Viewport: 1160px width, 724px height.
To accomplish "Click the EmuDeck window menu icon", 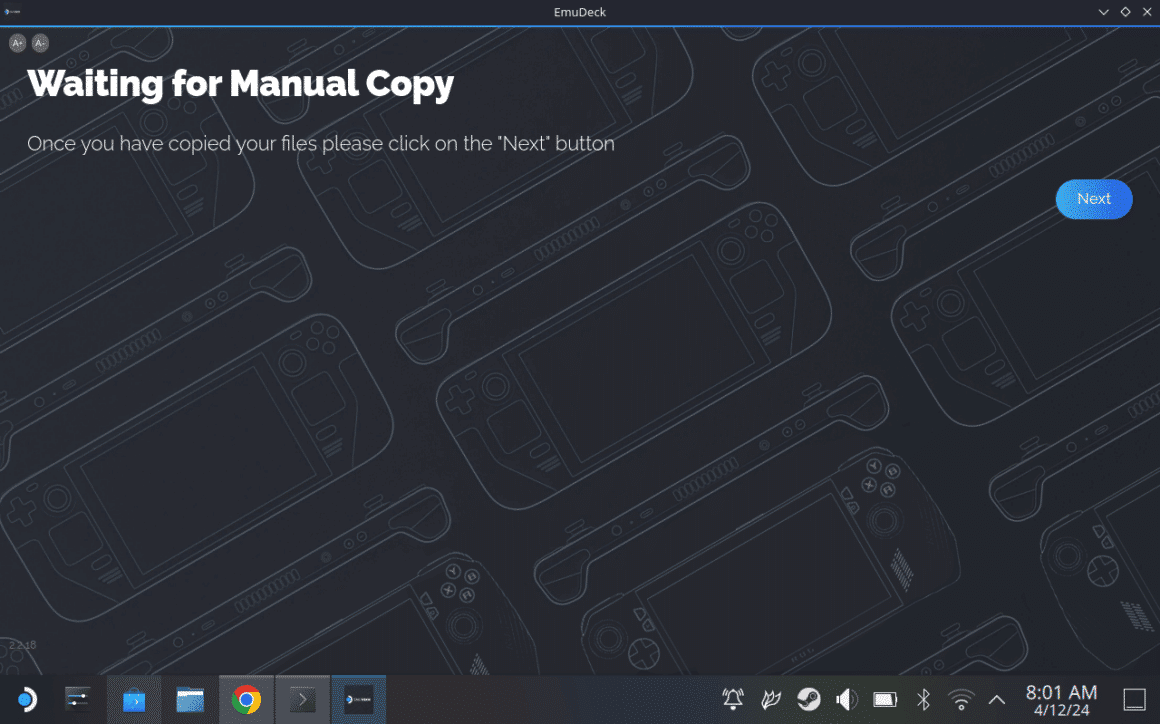I will pyautogui.click(x=12, y=12).
